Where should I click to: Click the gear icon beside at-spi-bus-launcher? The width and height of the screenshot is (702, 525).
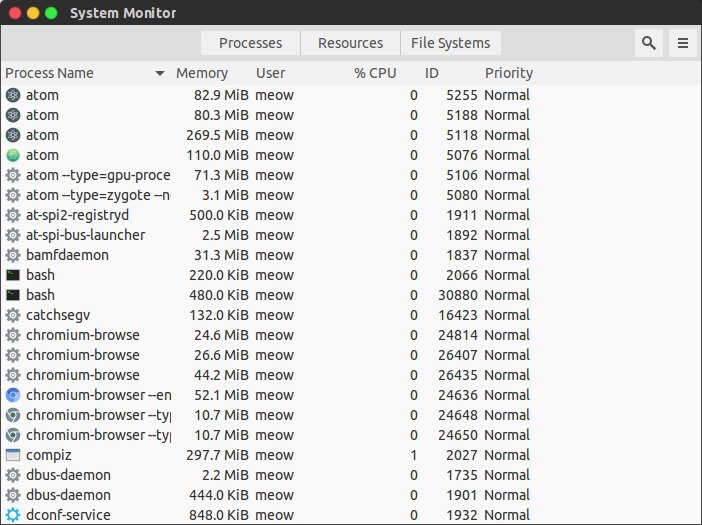click(13, 235)
